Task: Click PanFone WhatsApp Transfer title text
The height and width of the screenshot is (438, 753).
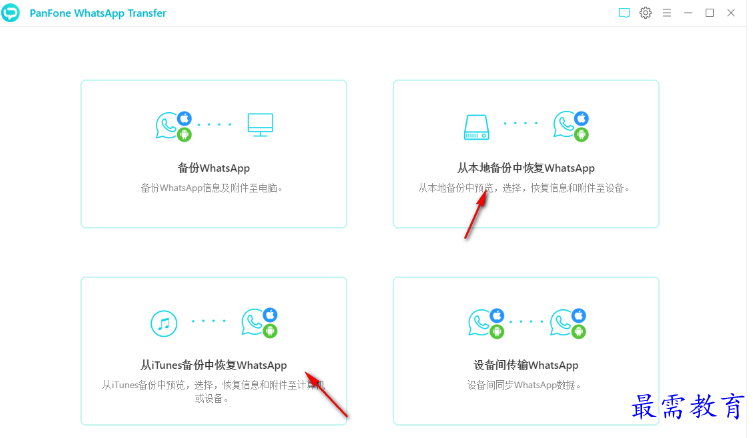Action: (x=98, y=13)
